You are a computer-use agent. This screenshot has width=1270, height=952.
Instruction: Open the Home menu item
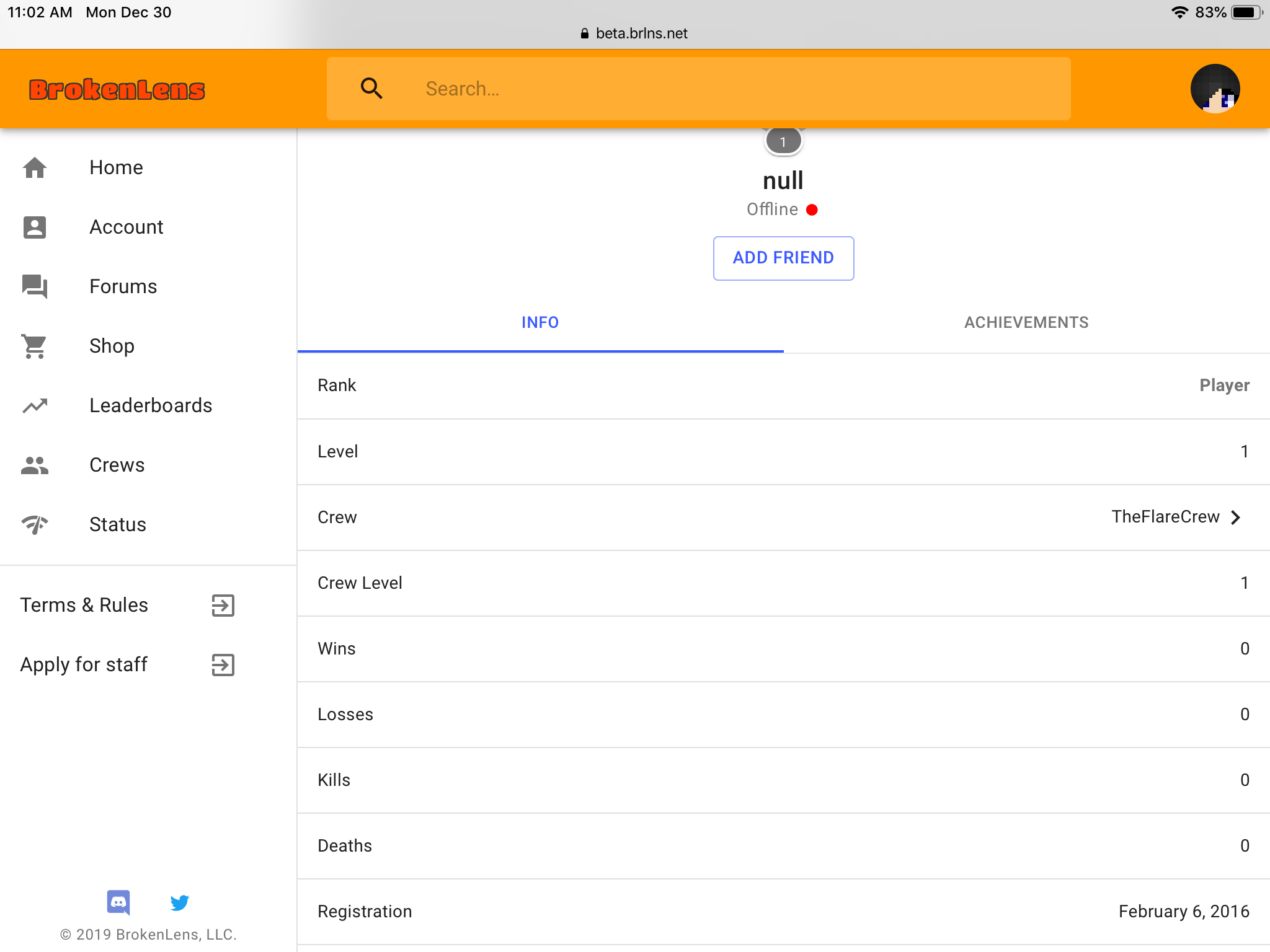tap(148, 167)
